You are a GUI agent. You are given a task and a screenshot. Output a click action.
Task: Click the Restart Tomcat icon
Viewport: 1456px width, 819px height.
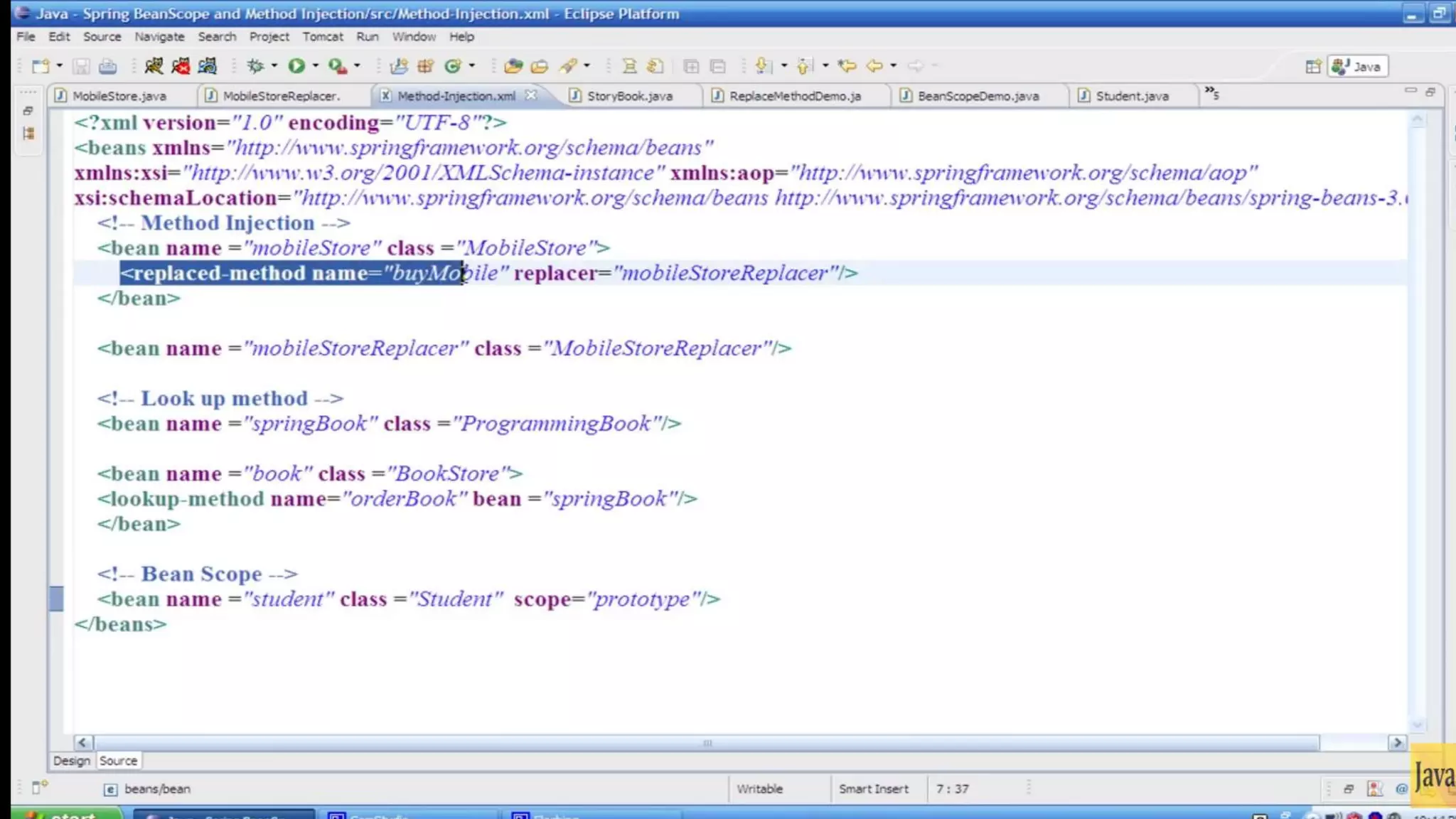tap(208, 66)
